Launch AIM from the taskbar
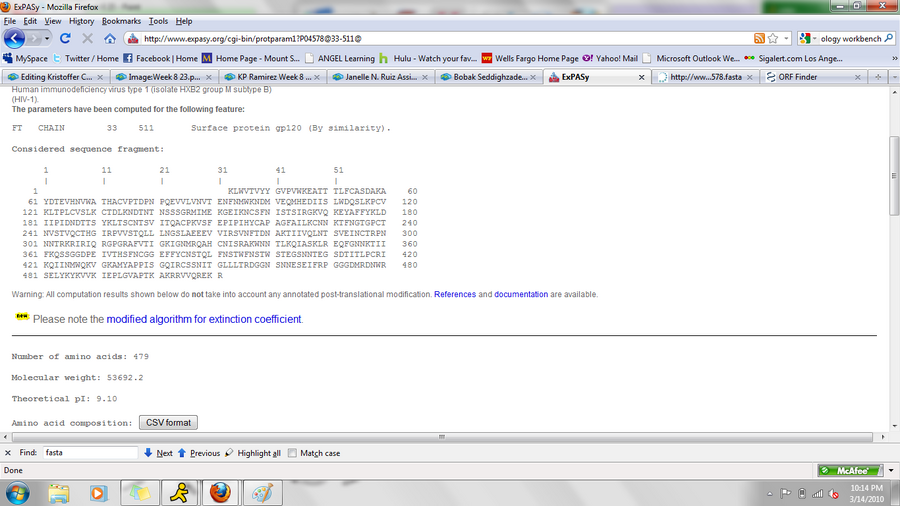This screenshot has height=506, width=900. [x=178, y=493]
